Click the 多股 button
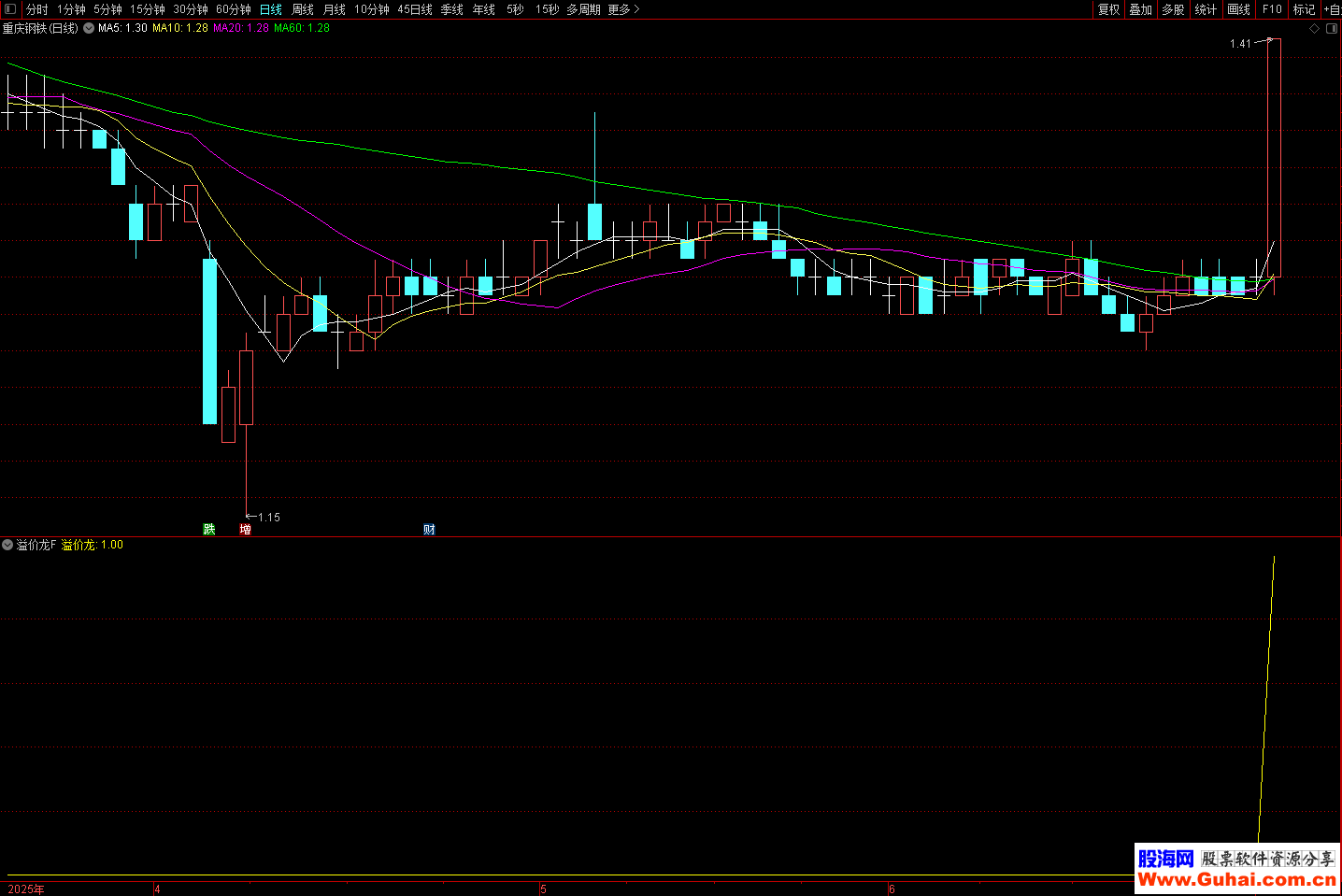 (1174, 9)
